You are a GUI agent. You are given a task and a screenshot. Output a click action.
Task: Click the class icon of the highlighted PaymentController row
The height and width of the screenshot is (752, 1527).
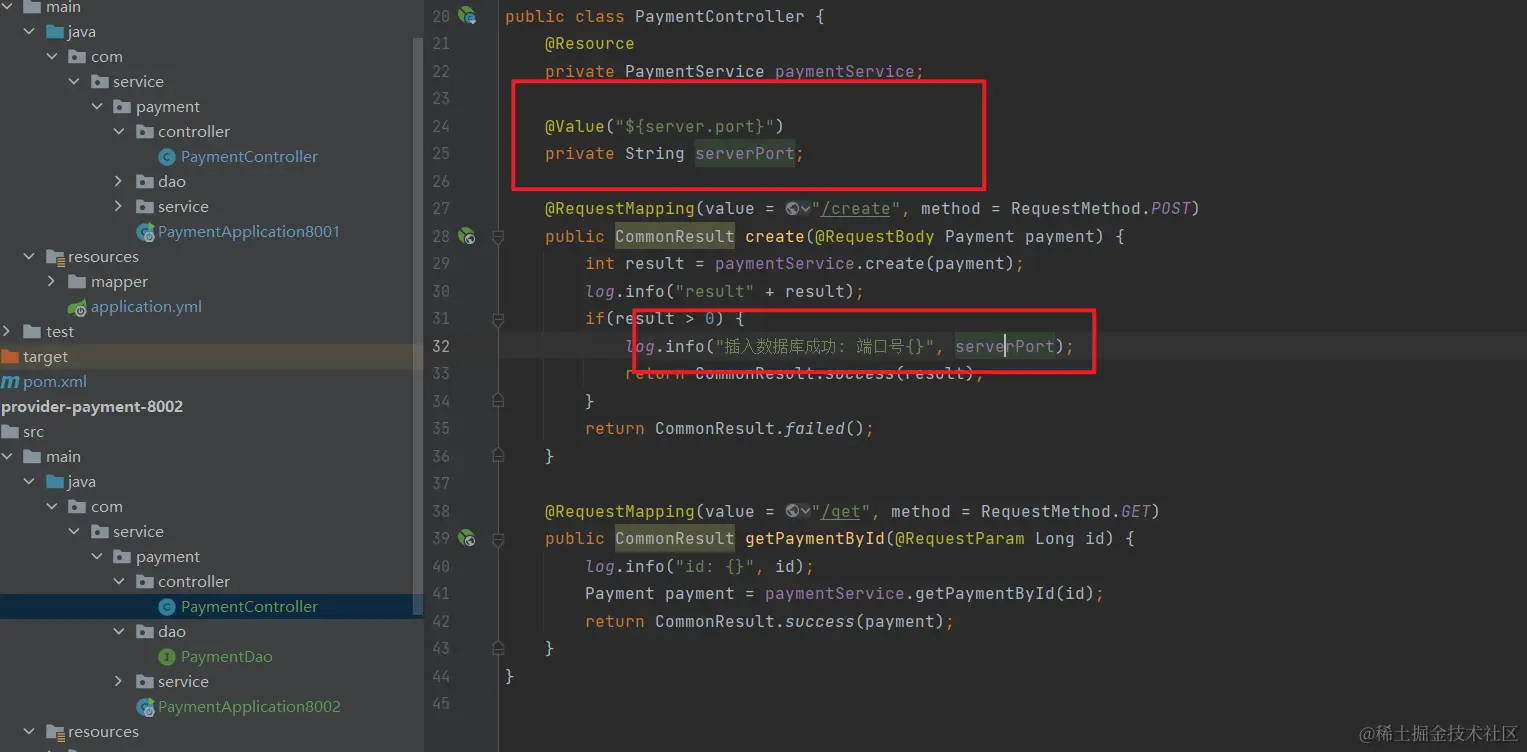(167, 607)
